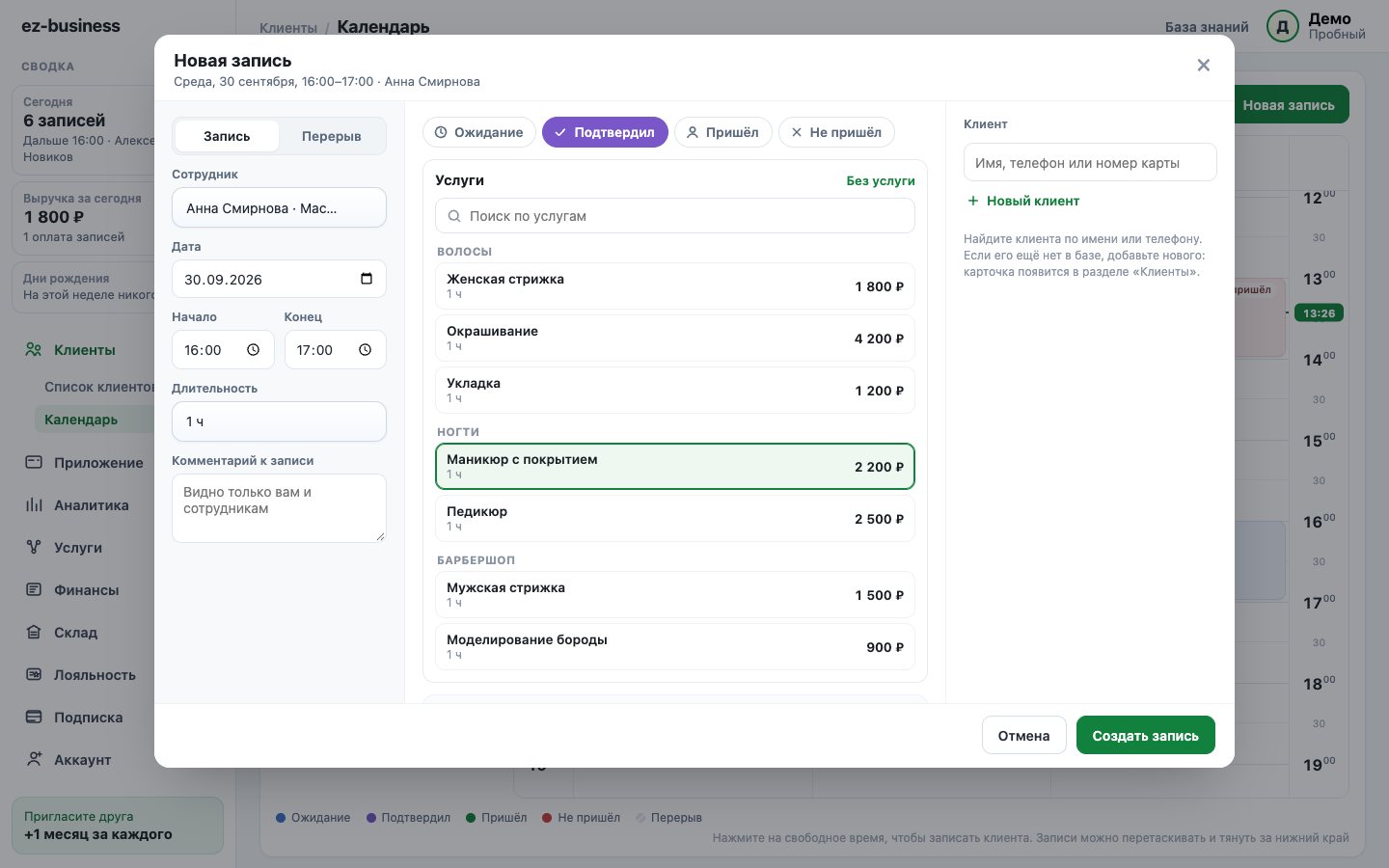Image resolution: width=1389 pixels, height=868 pixels.
Task: Toggle the Подтвердил status chip
Action: pyautogui.click(x=605, y=132)
